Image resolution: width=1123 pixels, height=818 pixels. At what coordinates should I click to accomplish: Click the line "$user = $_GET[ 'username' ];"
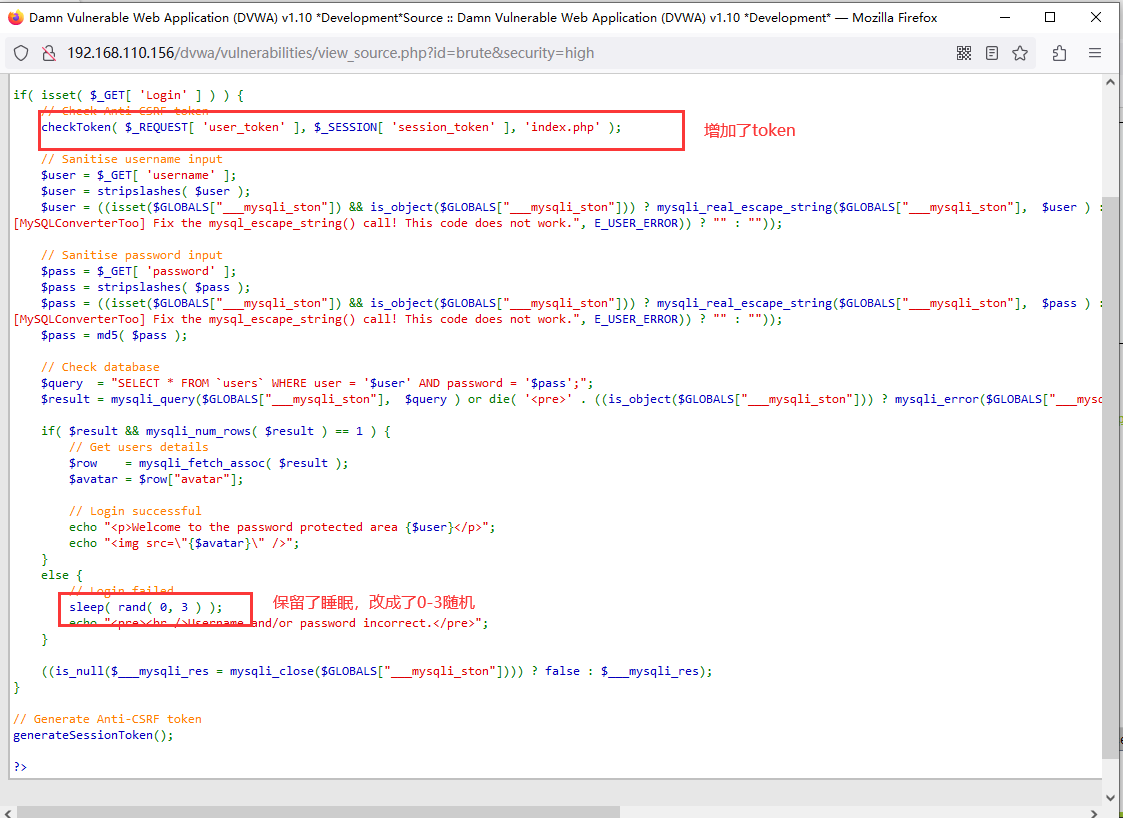(138, 175)
